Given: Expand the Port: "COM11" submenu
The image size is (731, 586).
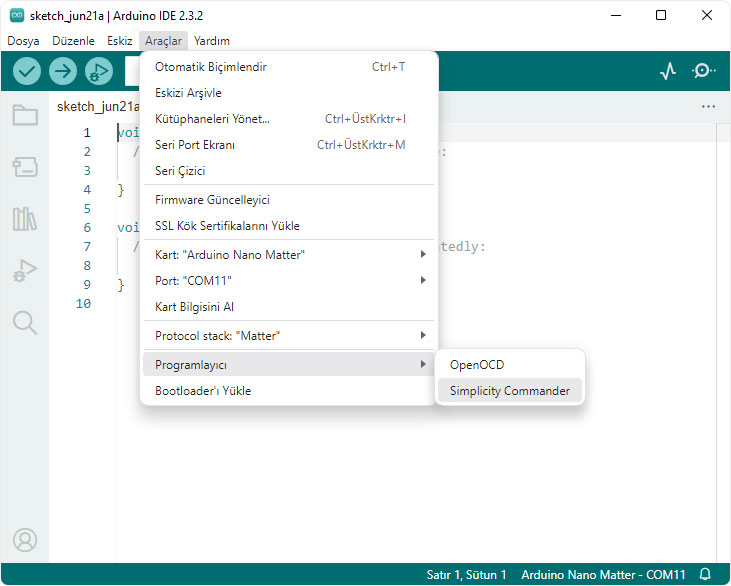Looking at the screenshot, I should [x=289, y=281].
